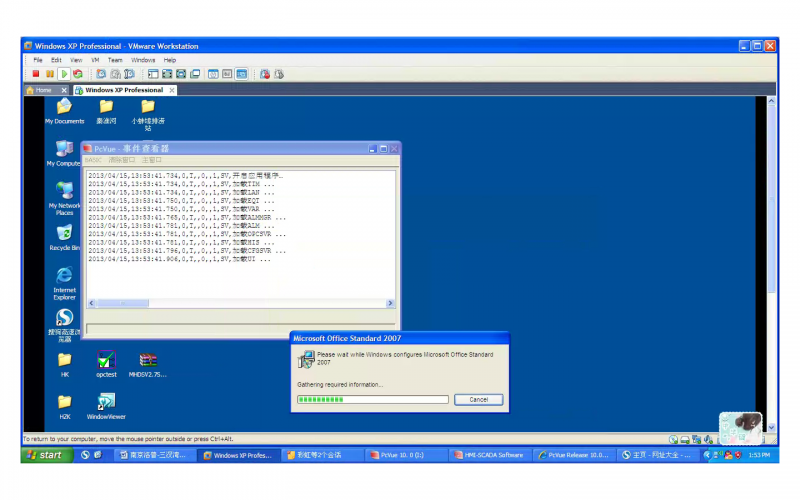Switch to the Home tab

(x=43, y=90)
